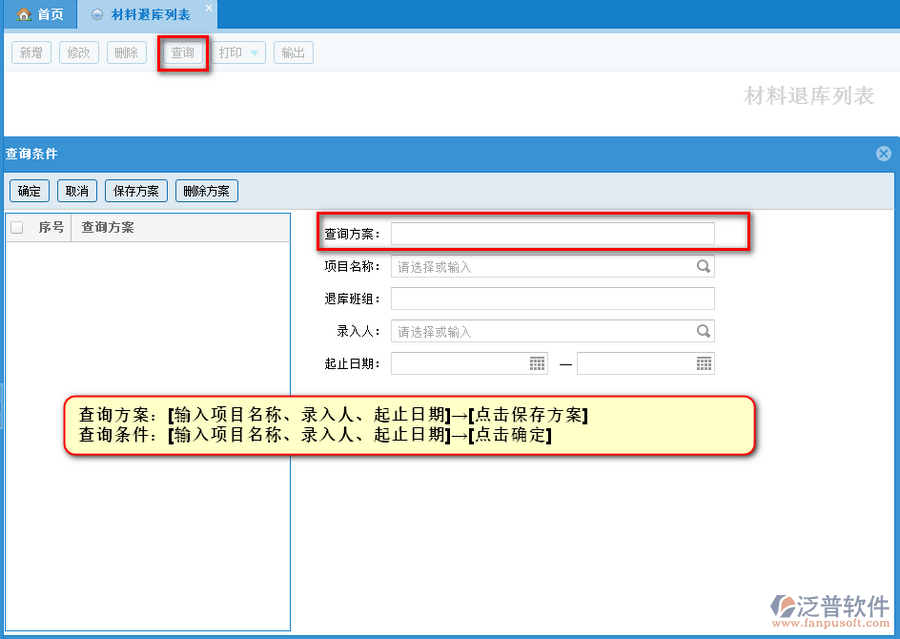Close the 材料退库列表 tab

[209, 7]
